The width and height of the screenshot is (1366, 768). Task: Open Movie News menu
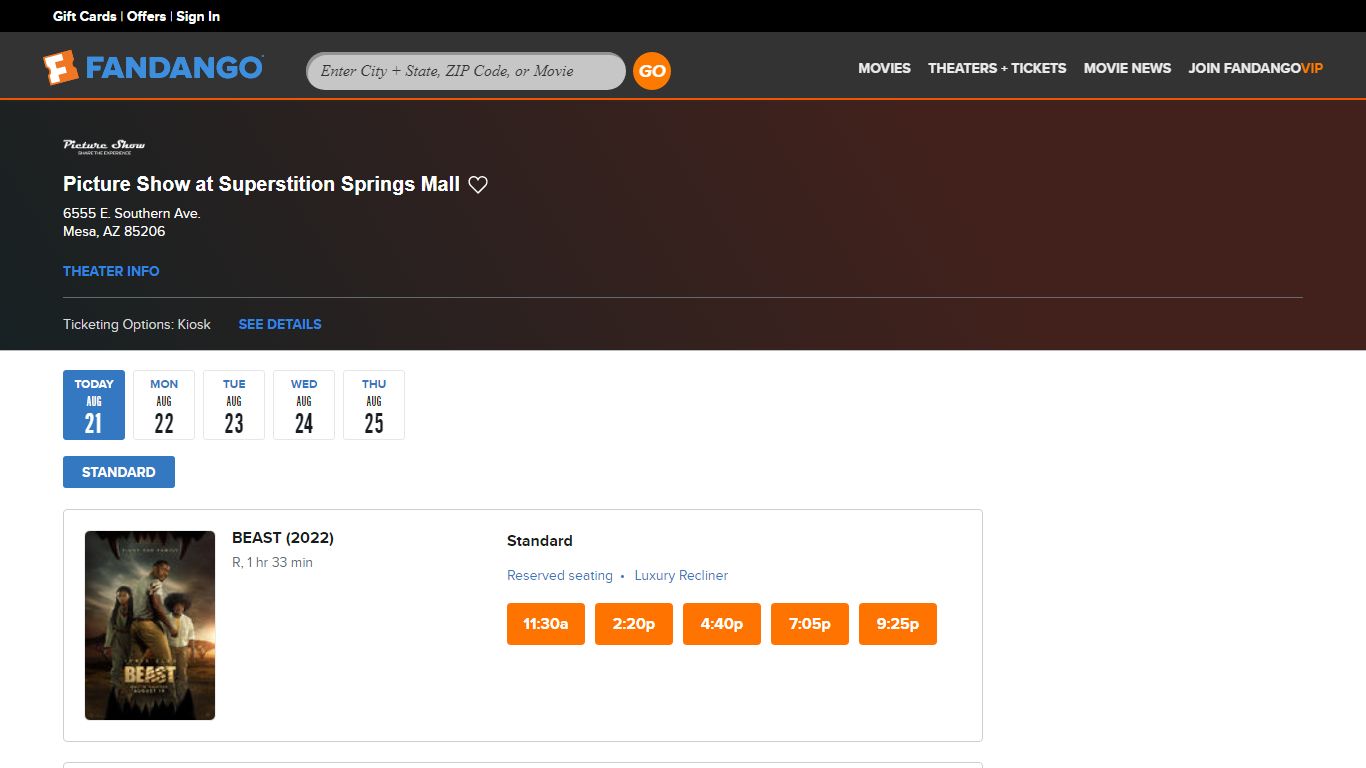[1127, 68]
